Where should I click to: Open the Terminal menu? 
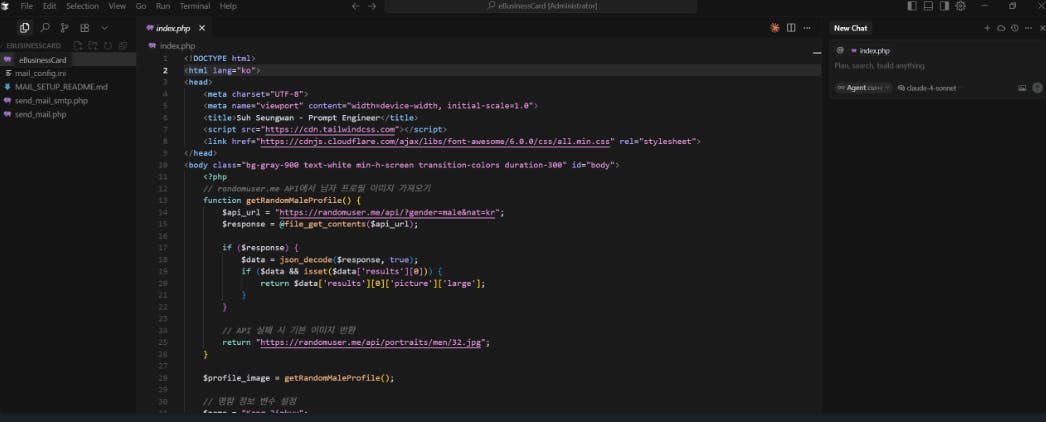click(x=195, y=6)
